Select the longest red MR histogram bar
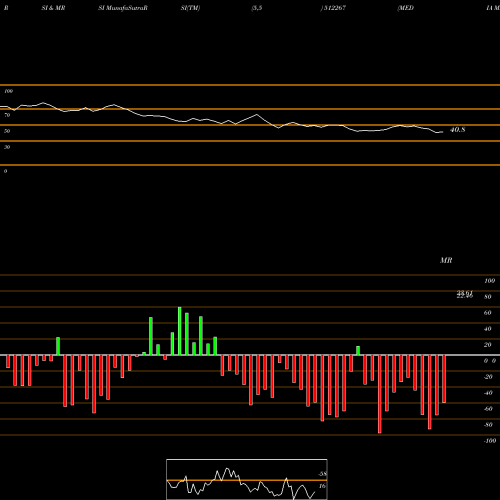 pyautogui.click(x=380, y=394)
